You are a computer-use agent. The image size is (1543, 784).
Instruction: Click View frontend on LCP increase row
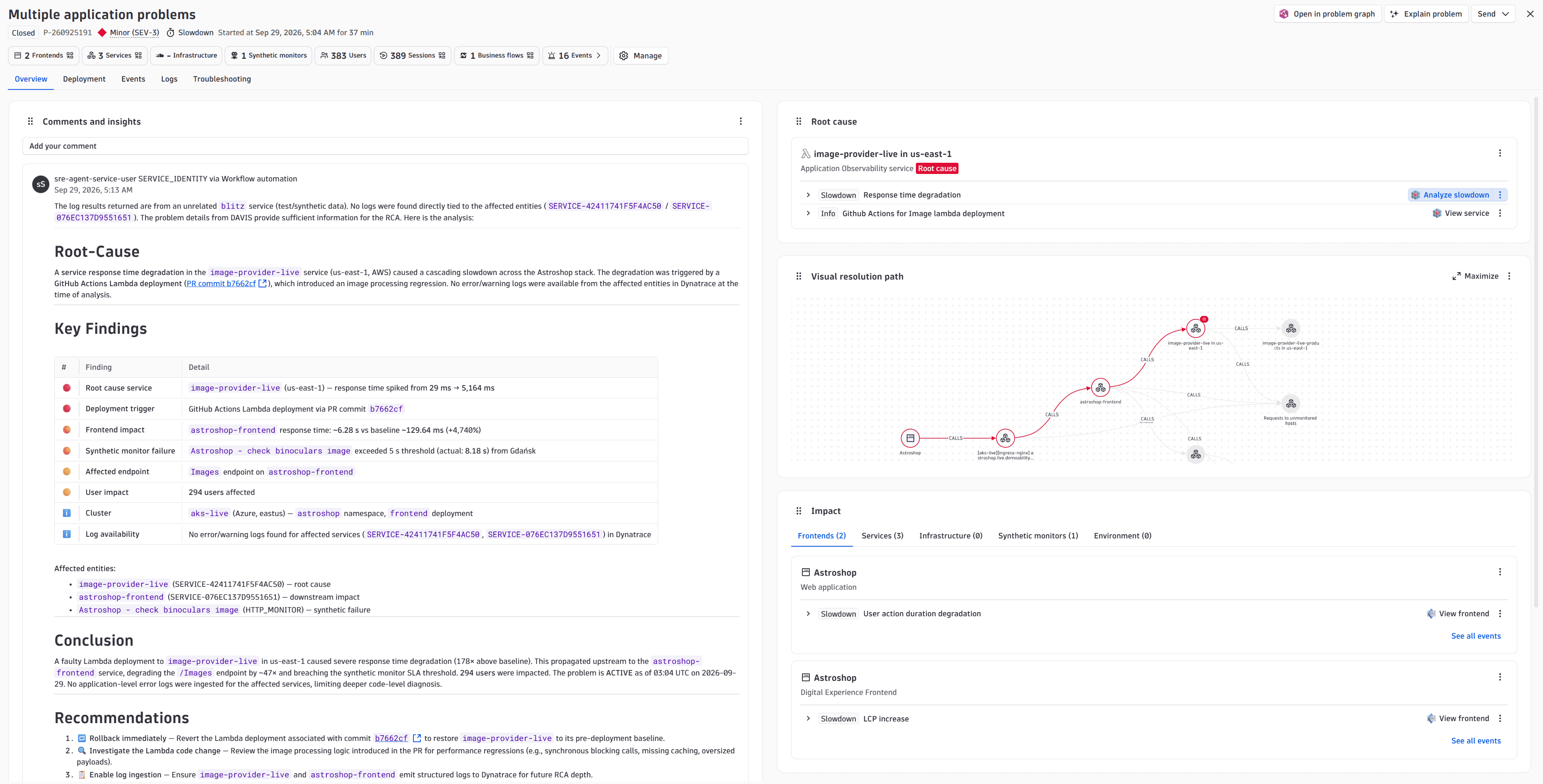(x=1458, y=719)
